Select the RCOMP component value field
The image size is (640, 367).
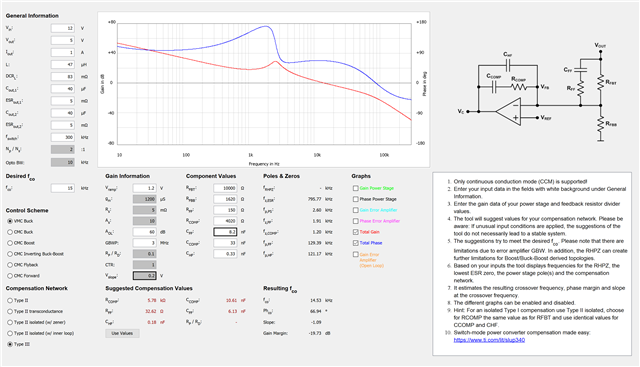point(225,221)
